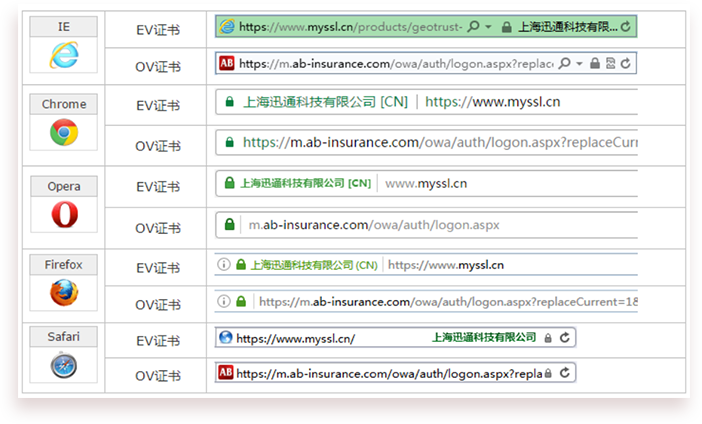This screenshot has height=424, width=702.
Task: Click padlock in IE EV address bar
Action: 506,27
